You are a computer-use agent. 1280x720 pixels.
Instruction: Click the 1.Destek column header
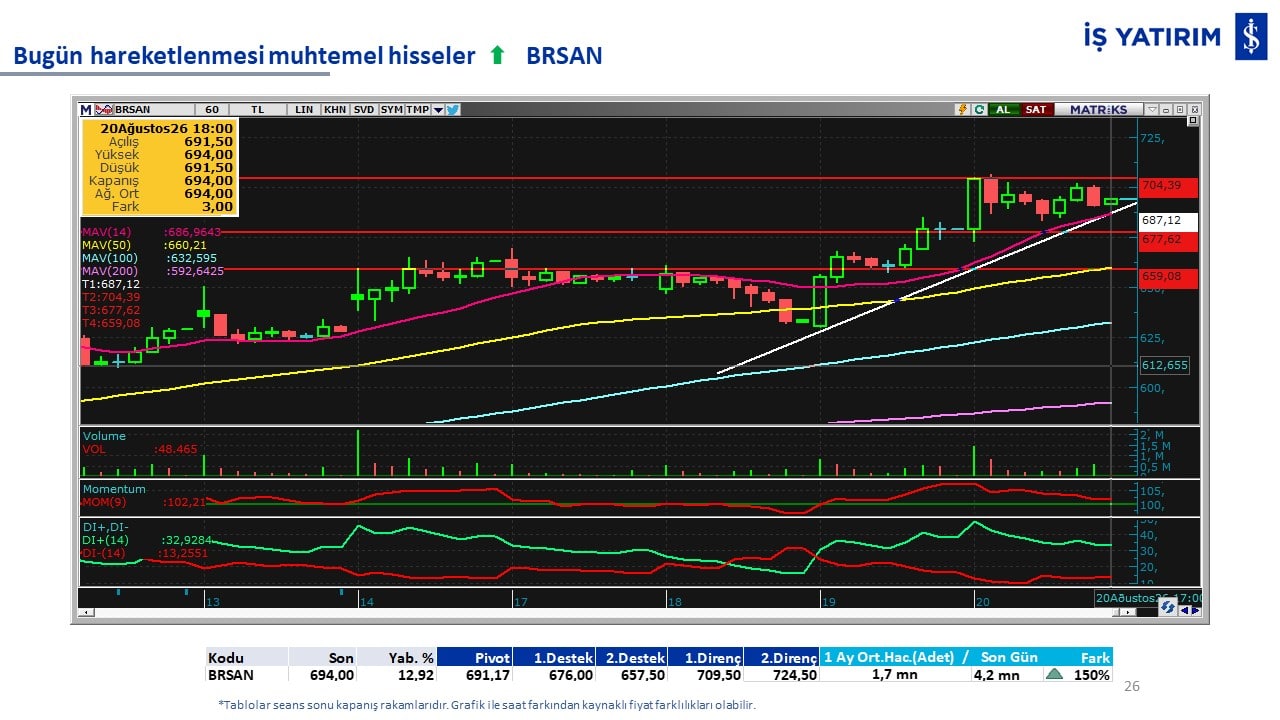click(x=555, y=658)
